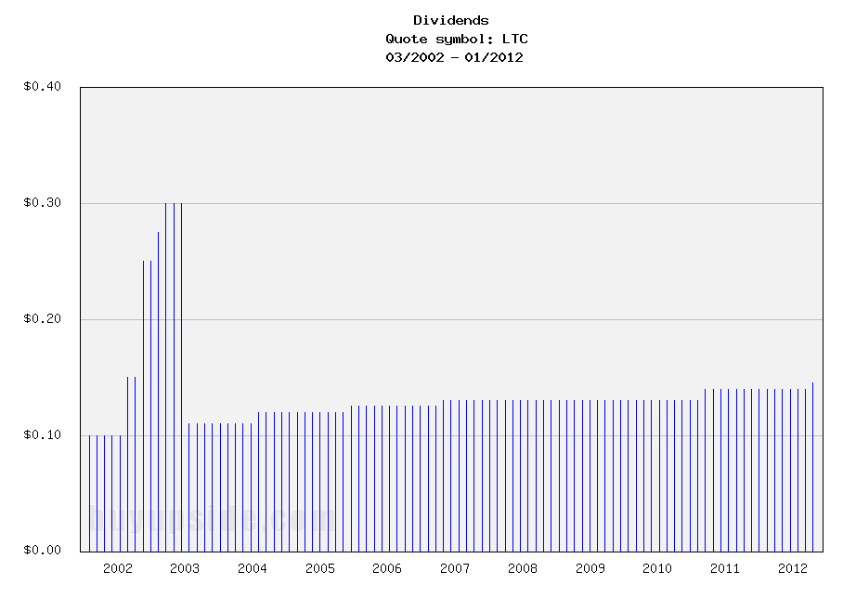Screen dimensions: 841x591
Task: Click the "Dividends" chart title
Action: [451, 21]
